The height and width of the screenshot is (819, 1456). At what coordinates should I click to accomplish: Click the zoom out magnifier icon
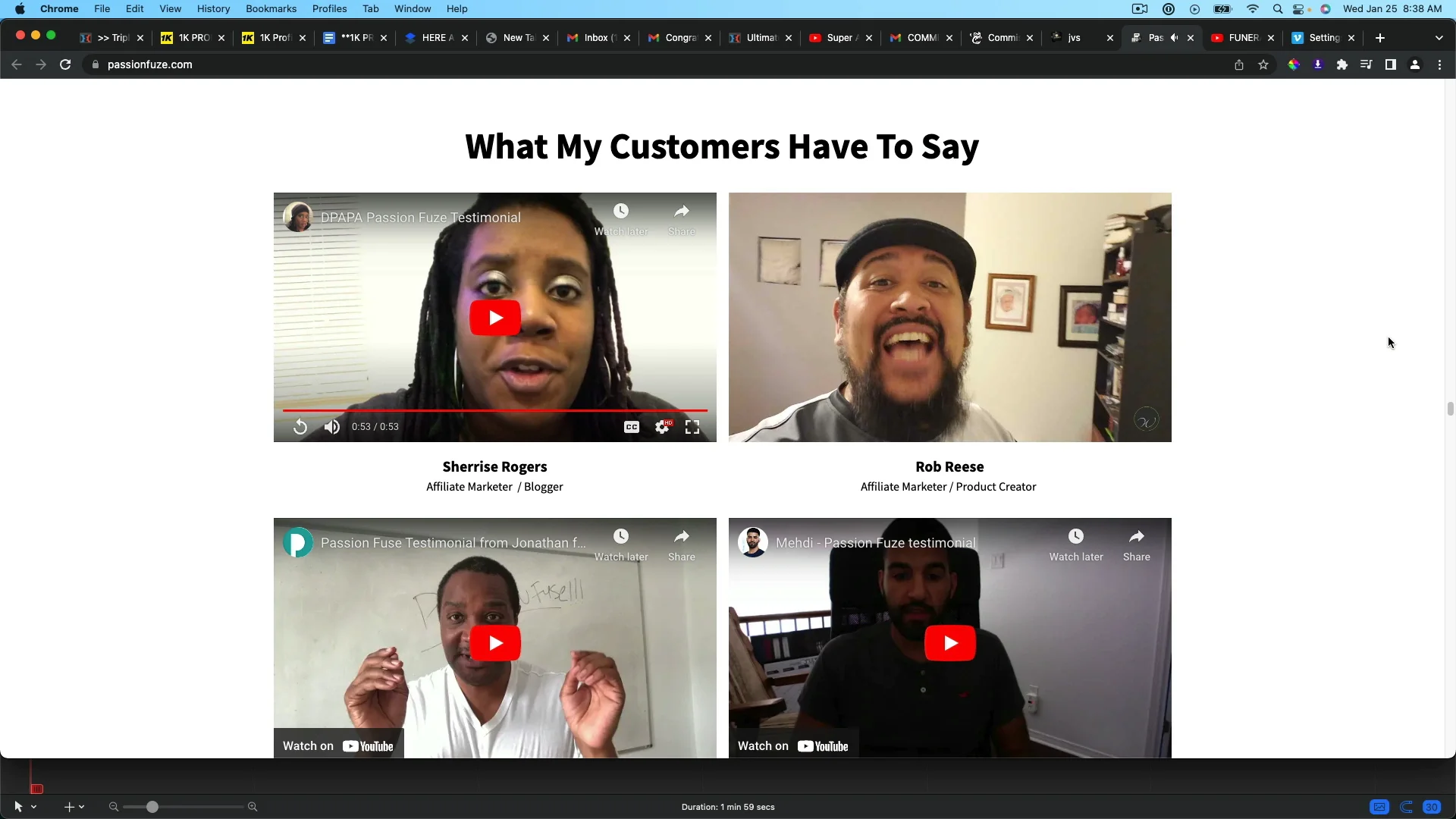click(113, 806)
